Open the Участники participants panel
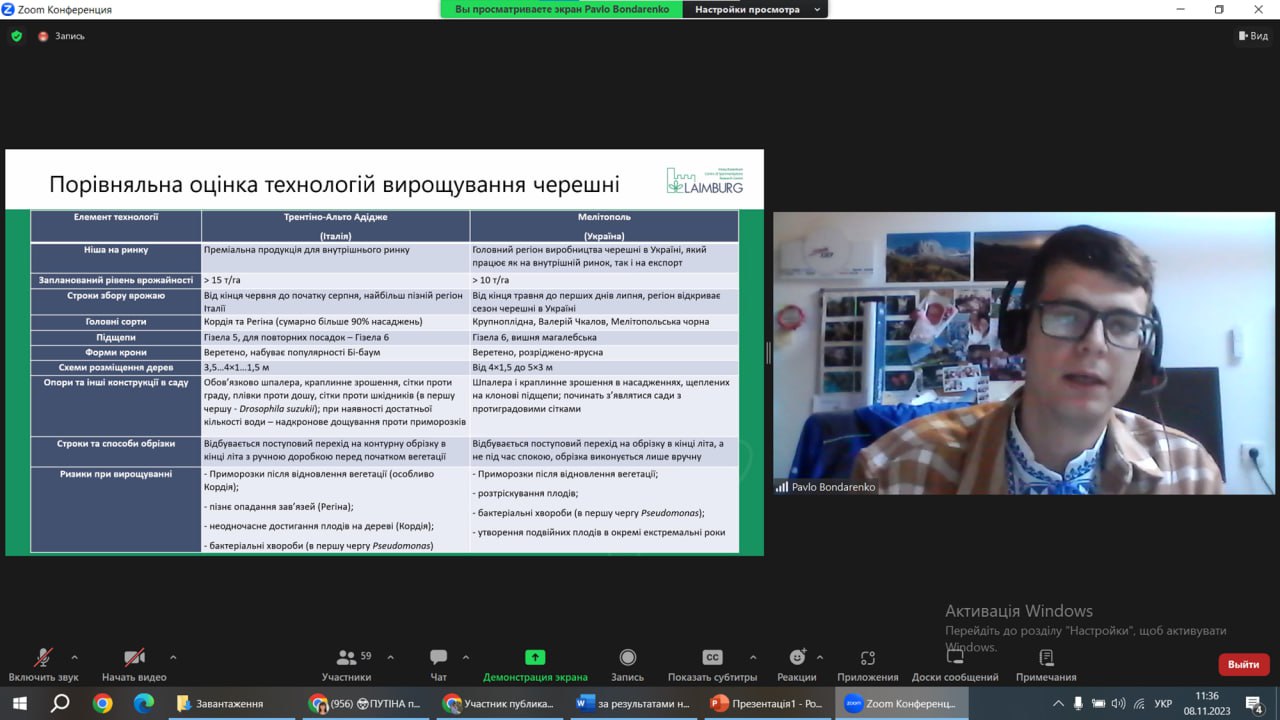The height and width of the screenshot is (720, 1280). (x=347, y=665)
